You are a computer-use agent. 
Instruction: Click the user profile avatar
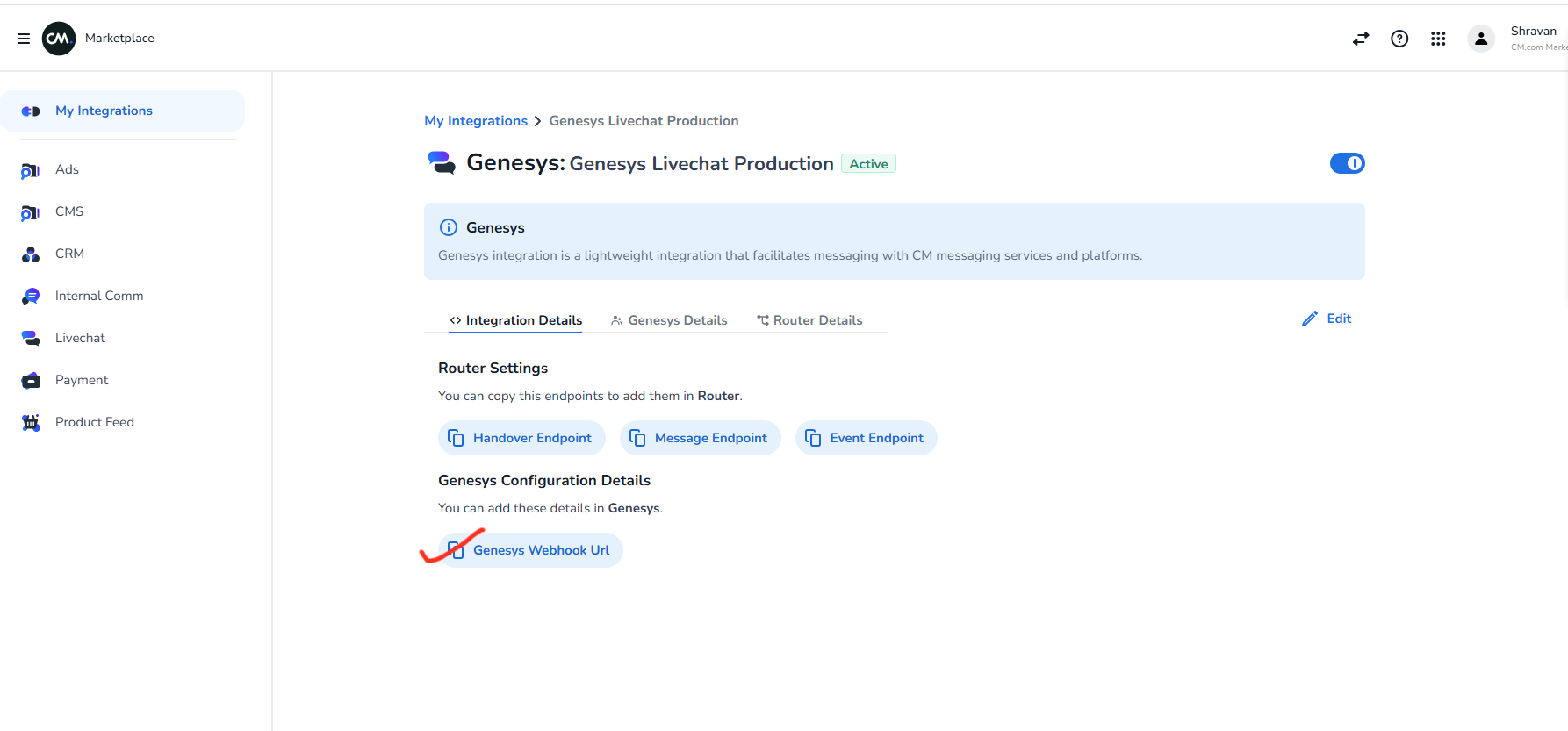click(x=1481, y=39)
